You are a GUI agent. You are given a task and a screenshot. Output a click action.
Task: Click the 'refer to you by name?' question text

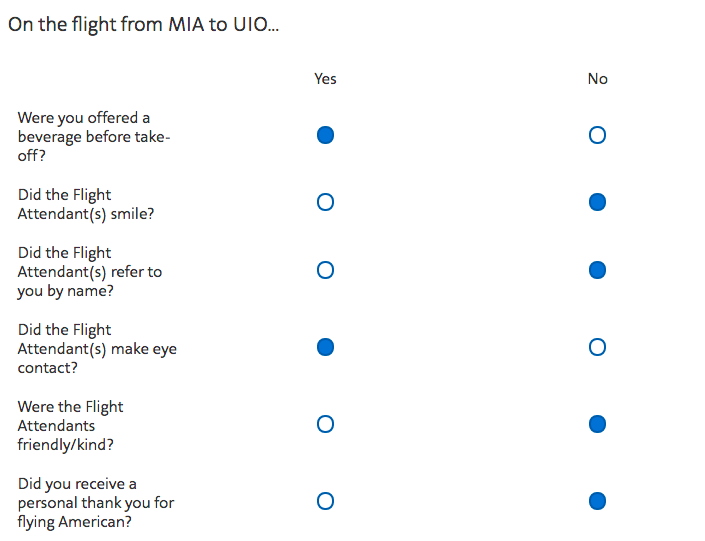coord(90,272)
